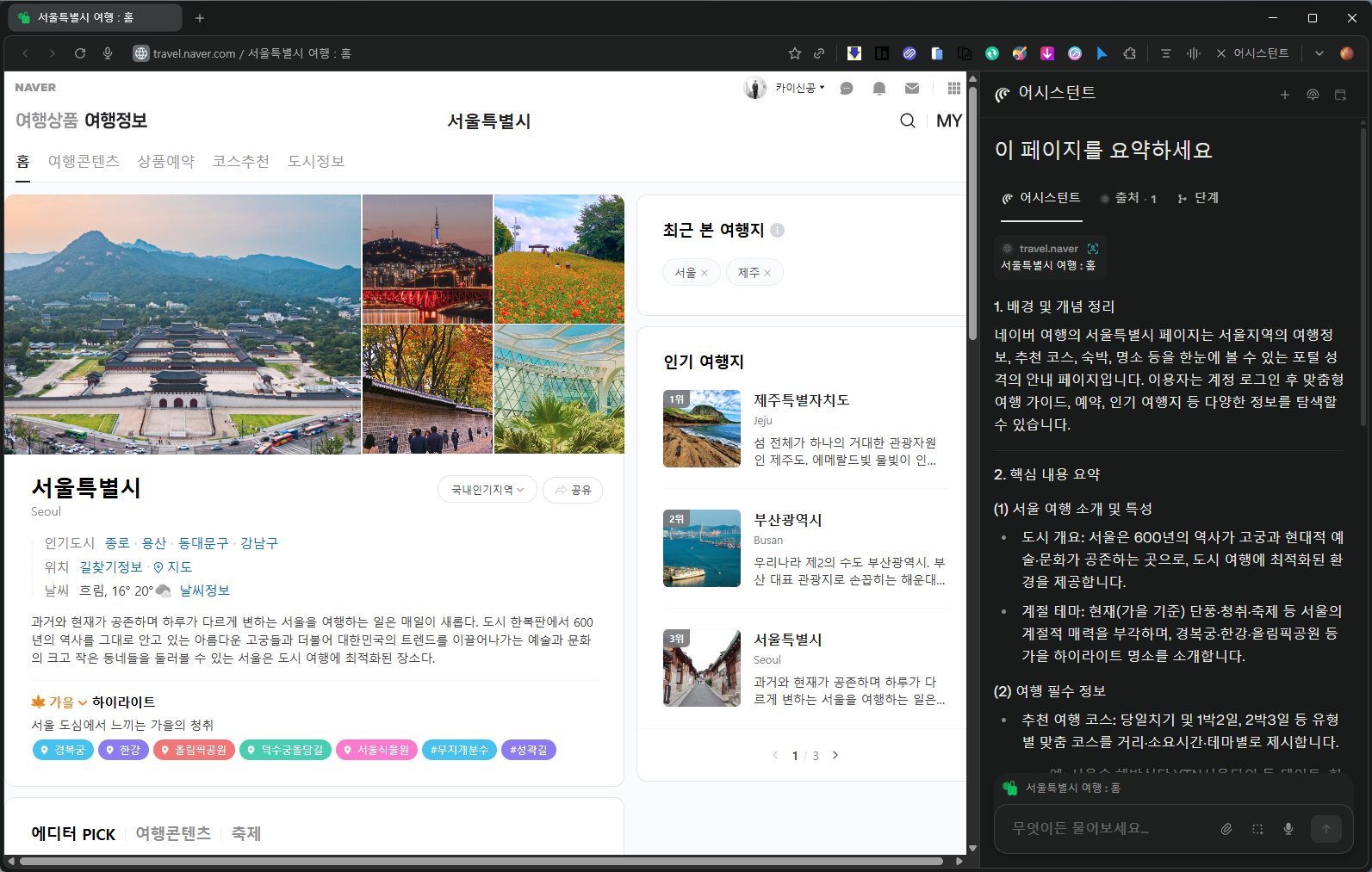
Task: Click the assistant panel window icon
Action: pos(1340,95)
